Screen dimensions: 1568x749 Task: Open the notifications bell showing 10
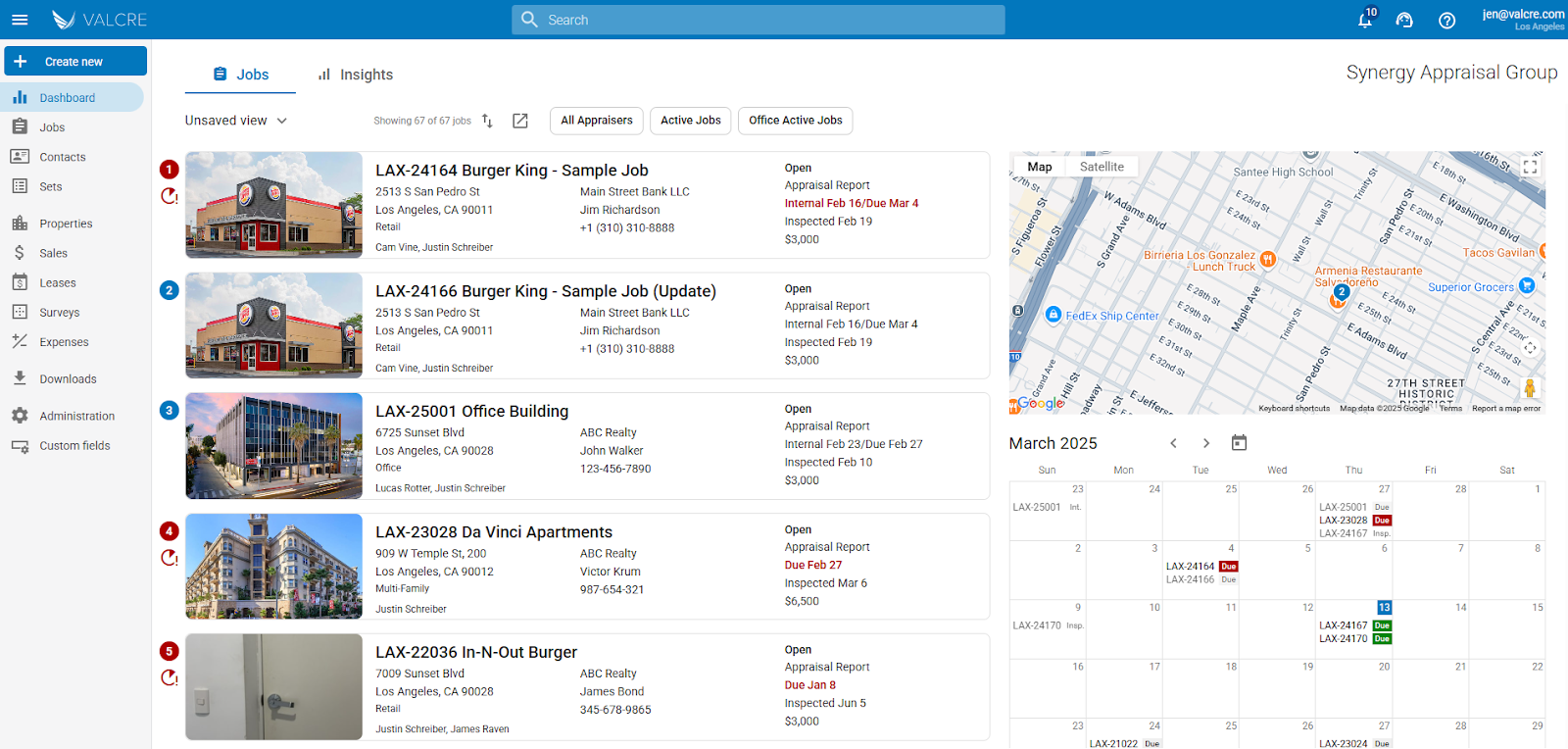click(x=1365, y=19)
